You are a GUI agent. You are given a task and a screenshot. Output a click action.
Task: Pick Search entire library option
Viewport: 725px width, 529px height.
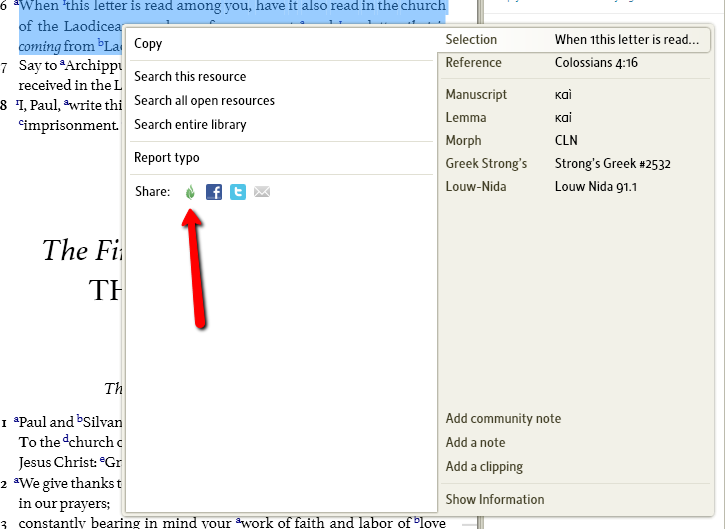(x=190, y=125)
